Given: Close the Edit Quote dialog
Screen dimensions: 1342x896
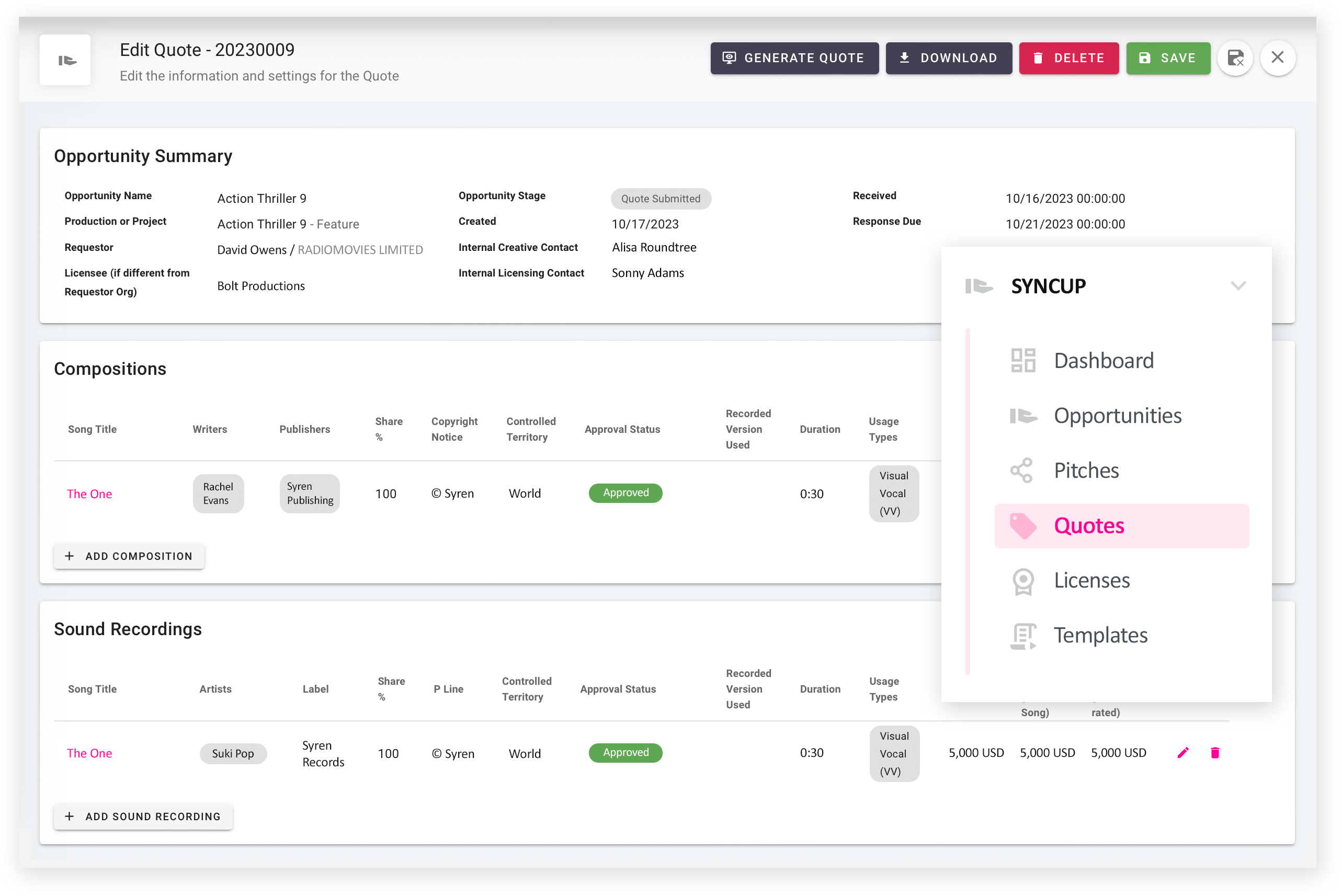Looking at the screenshot, I should click(1278, 58).
